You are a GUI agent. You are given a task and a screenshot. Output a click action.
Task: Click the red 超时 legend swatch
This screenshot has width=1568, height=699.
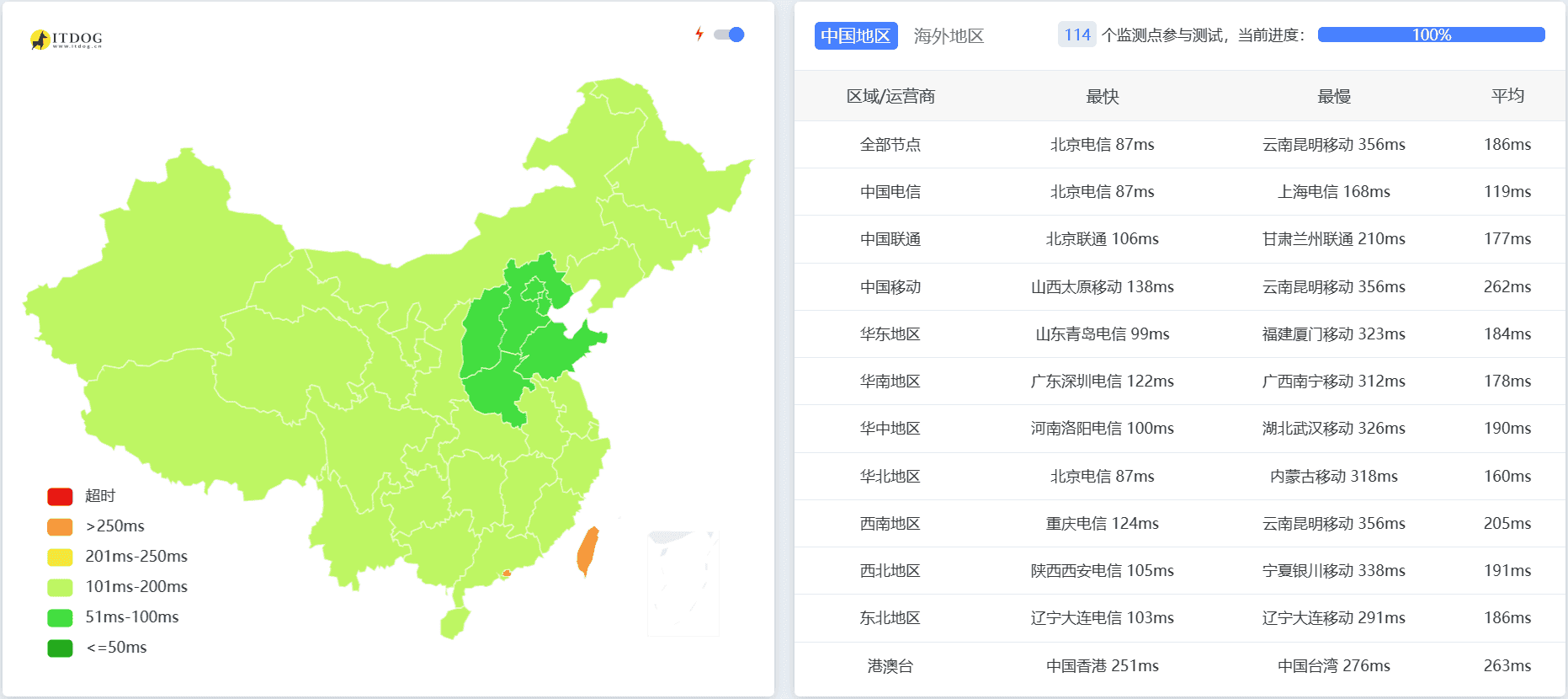pyautogui.click(x=60, y=496)
